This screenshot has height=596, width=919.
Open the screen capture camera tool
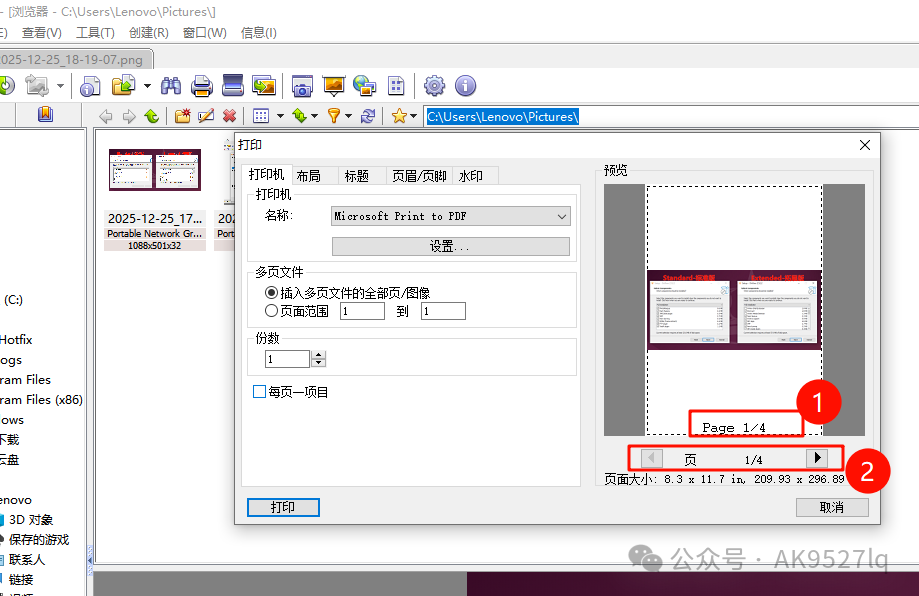[302, 86]
